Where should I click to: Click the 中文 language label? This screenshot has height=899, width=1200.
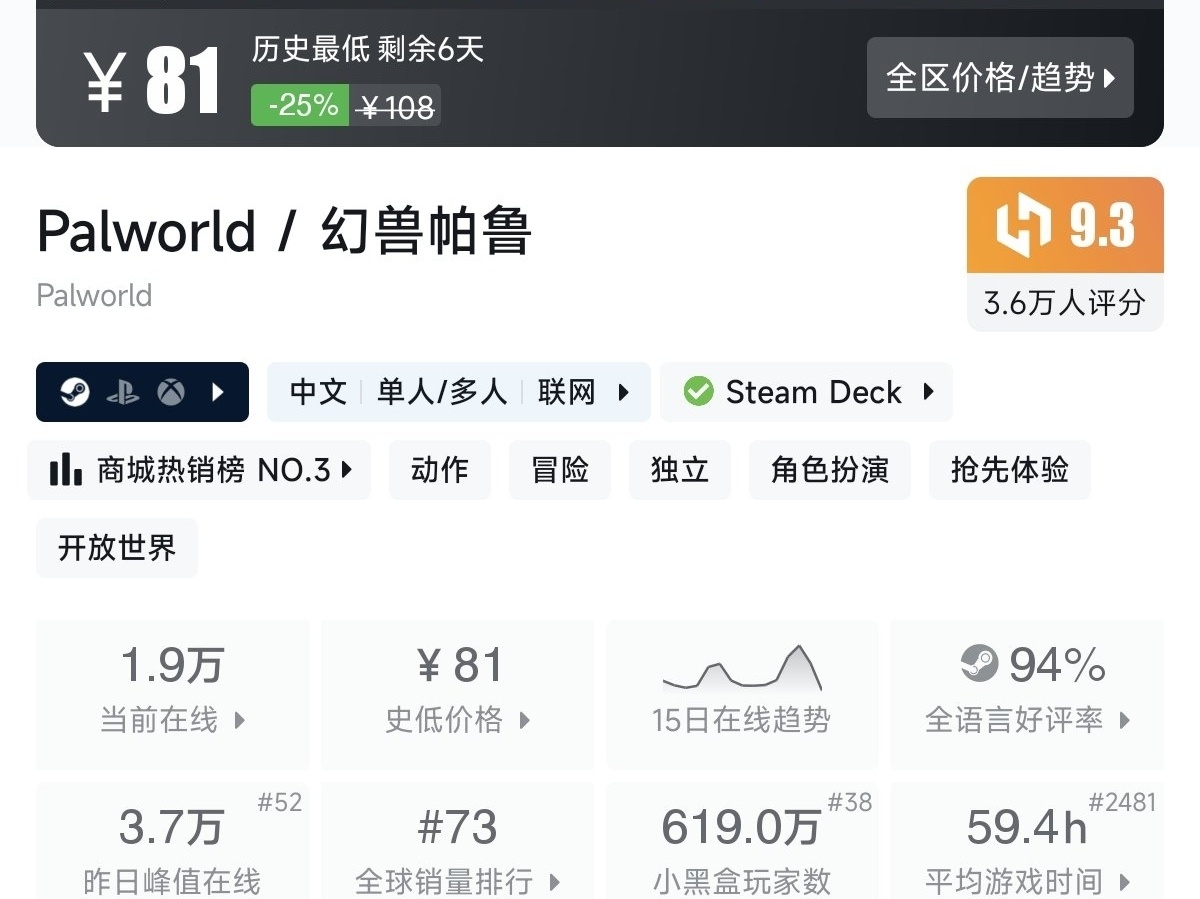coord(318,392)
